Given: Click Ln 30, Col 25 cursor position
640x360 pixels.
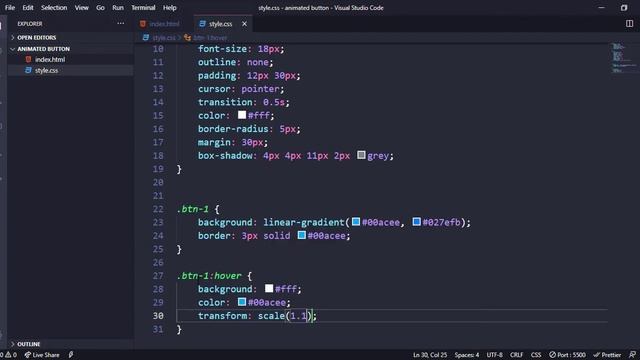Looking at the screenshot, I should click(430, 355).
